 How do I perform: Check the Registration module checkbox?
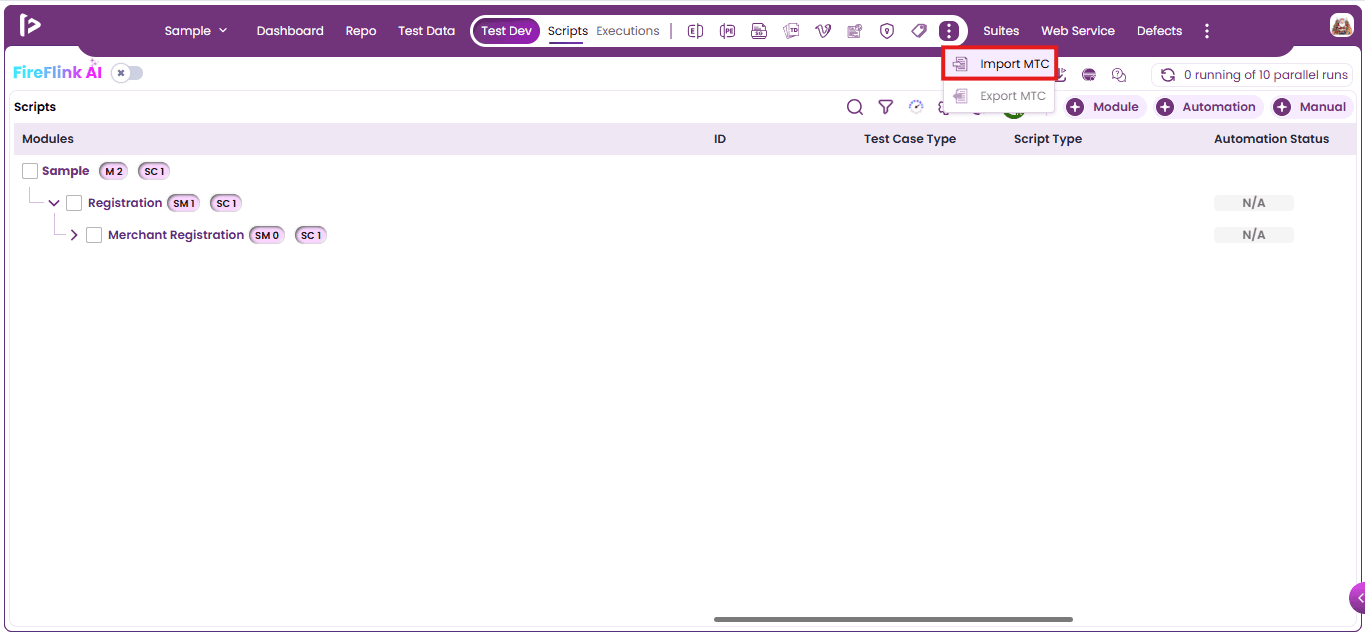(x=74, y=203)
